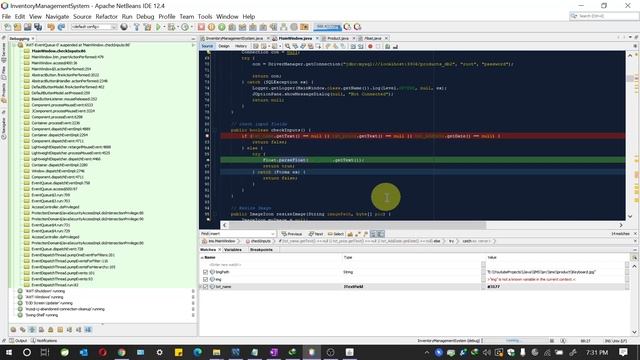Open the Navigate menu

pyautogui.click(x=57, y=16)
